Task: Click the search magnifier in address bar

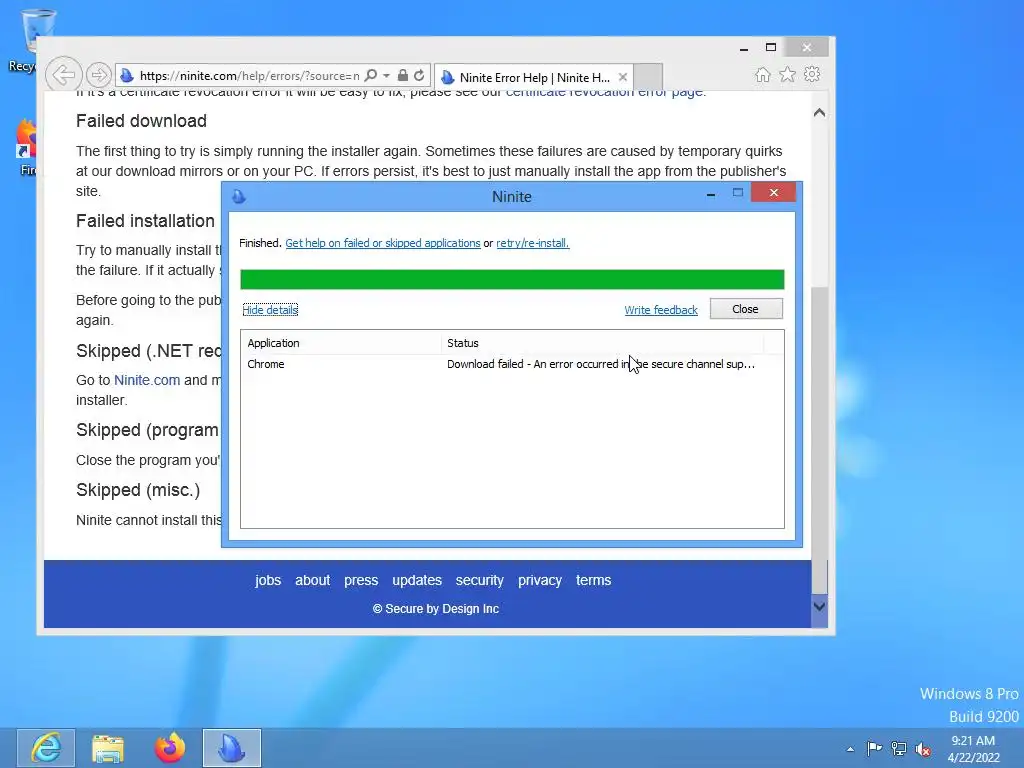Action: click(370, 75)
